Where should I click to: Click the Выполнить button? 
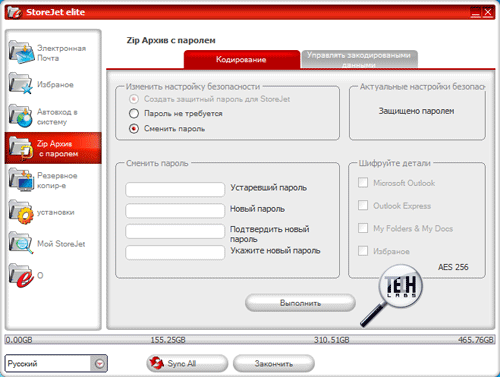(x=300, y=303)
